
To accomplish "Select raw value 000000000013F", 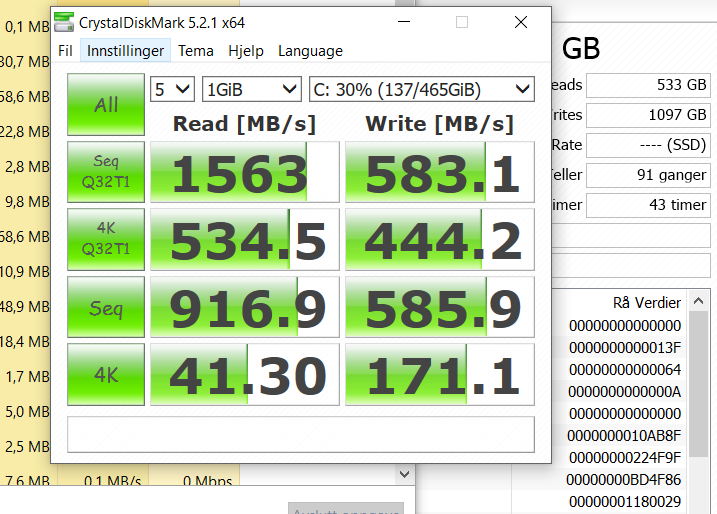I will 625,348.
